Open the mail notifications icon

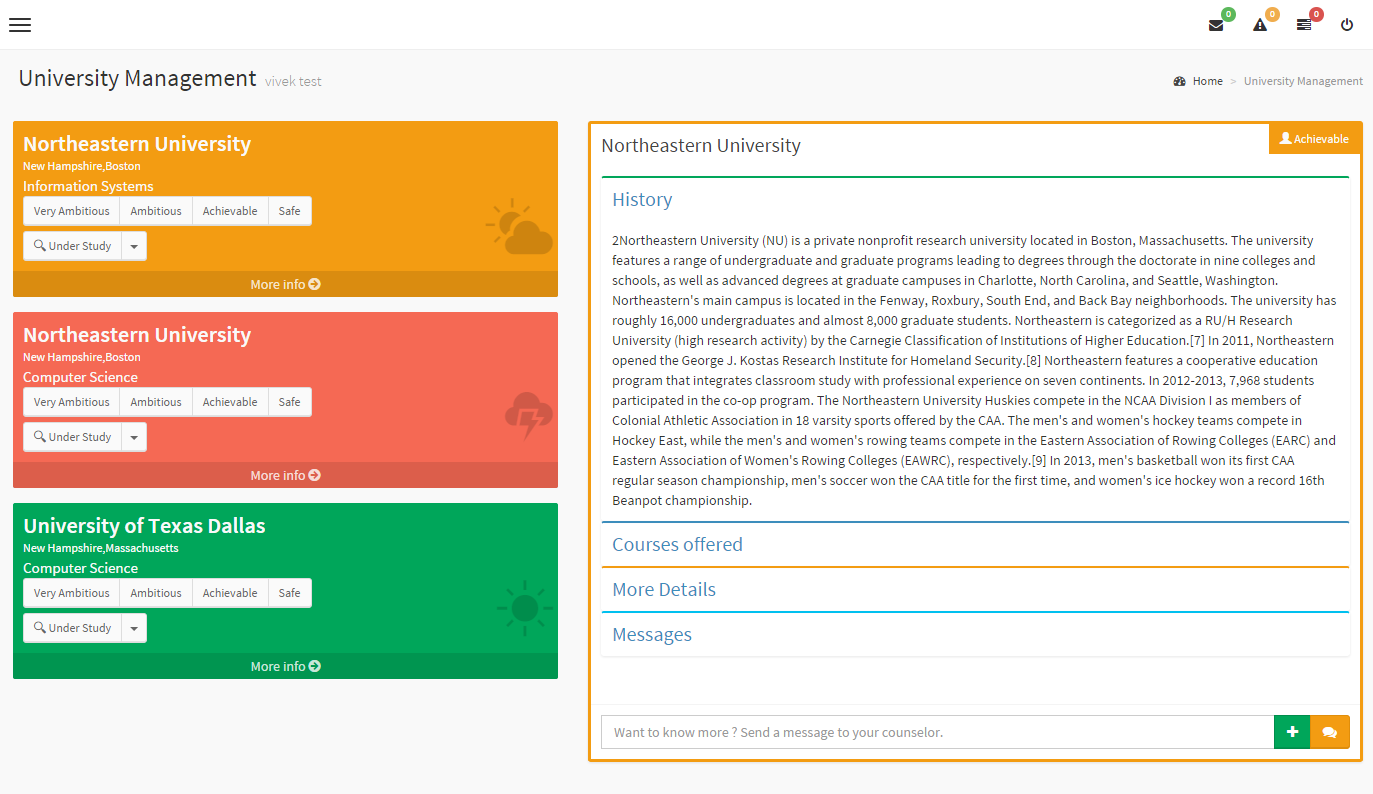click(1216, 25)
